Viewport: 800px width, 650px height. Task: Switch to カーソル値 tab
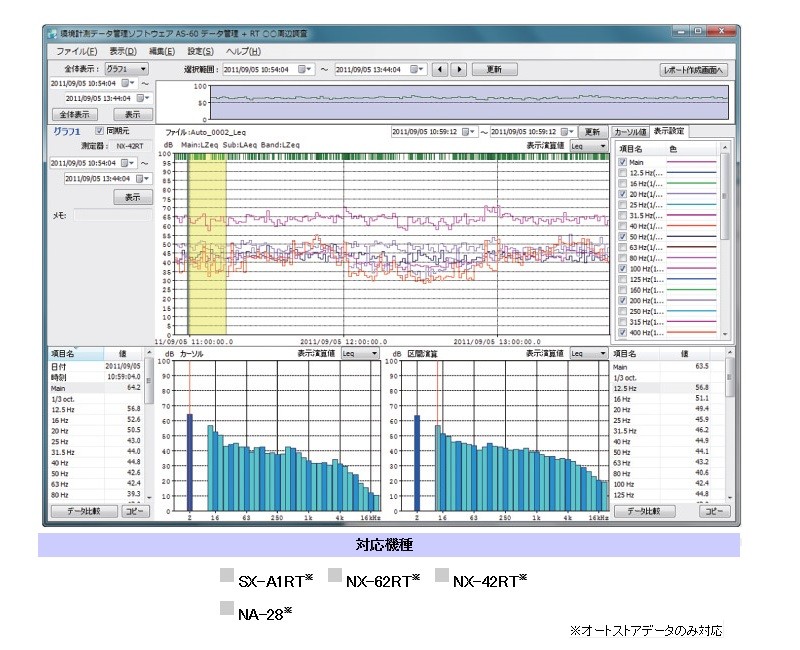[630, 132]
